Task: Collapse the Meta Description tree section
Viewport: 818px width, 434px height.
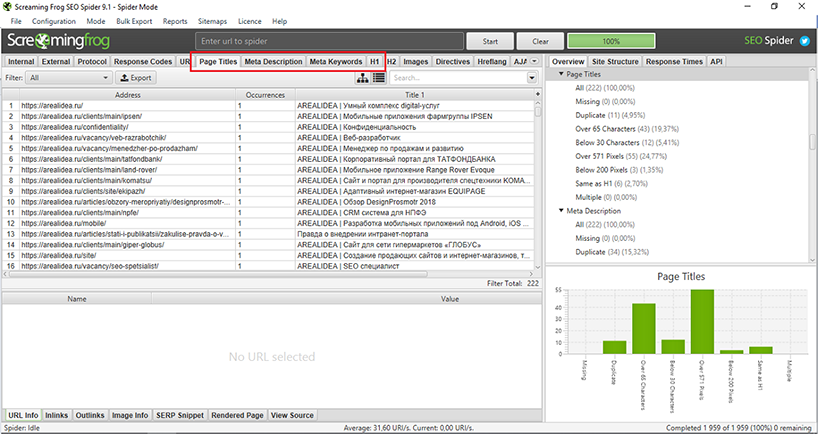Action: [x=561, y=211]
